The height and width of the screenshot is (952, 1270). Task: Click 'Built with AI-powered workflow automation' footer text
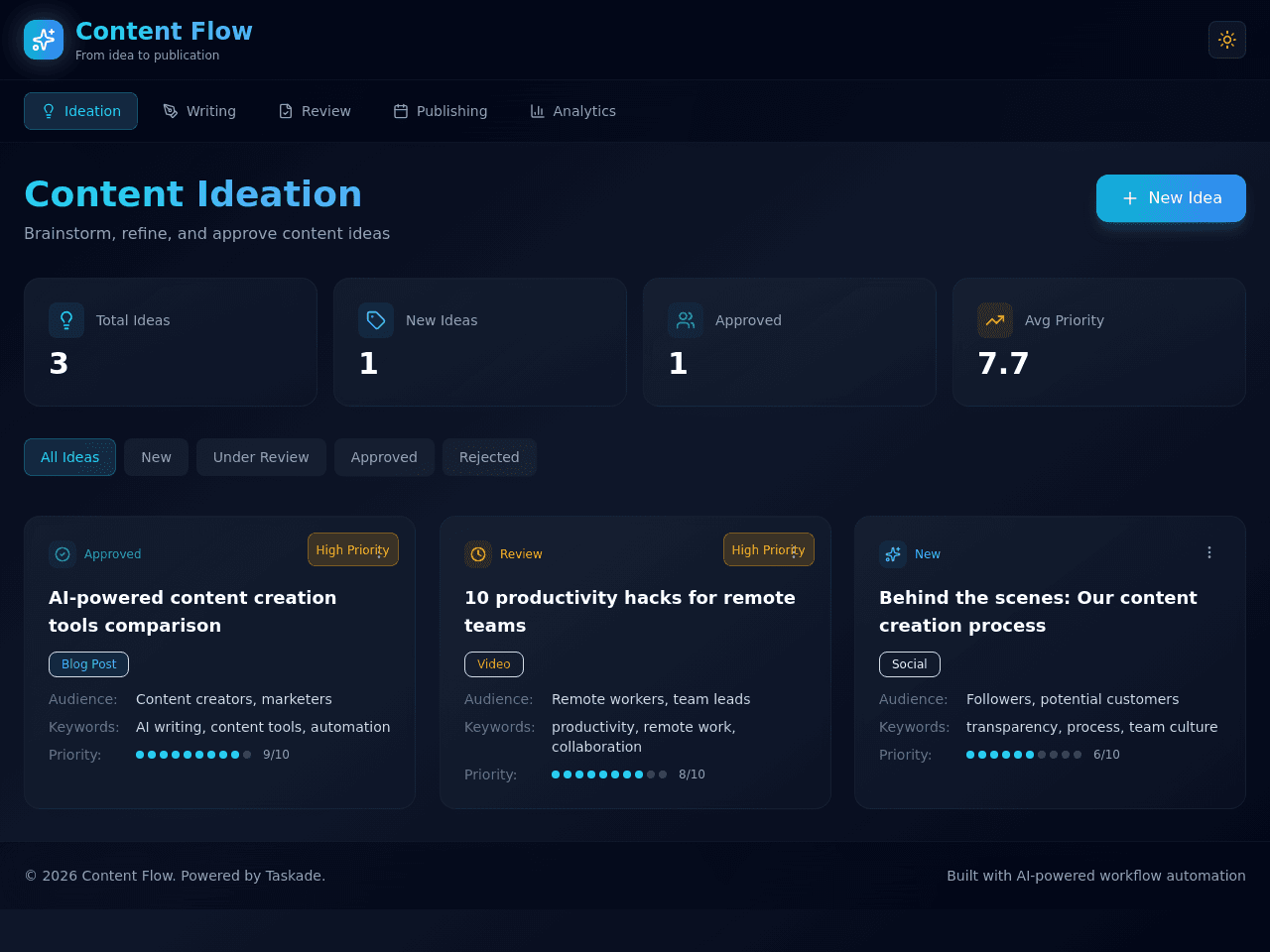(x=1096, y=876)
